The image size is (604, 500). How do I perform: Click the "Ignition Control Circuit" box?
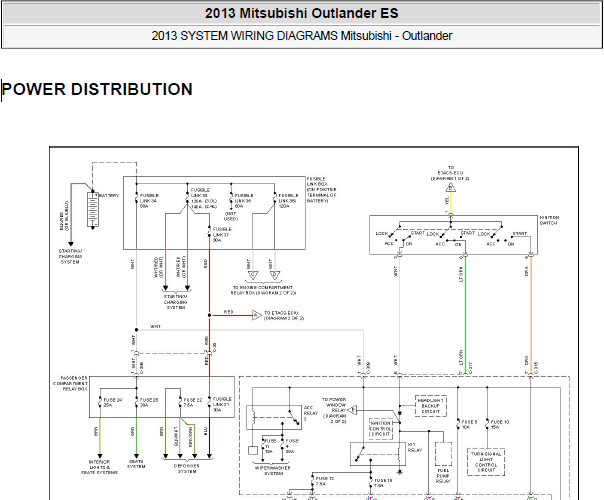tap(381, 428)
